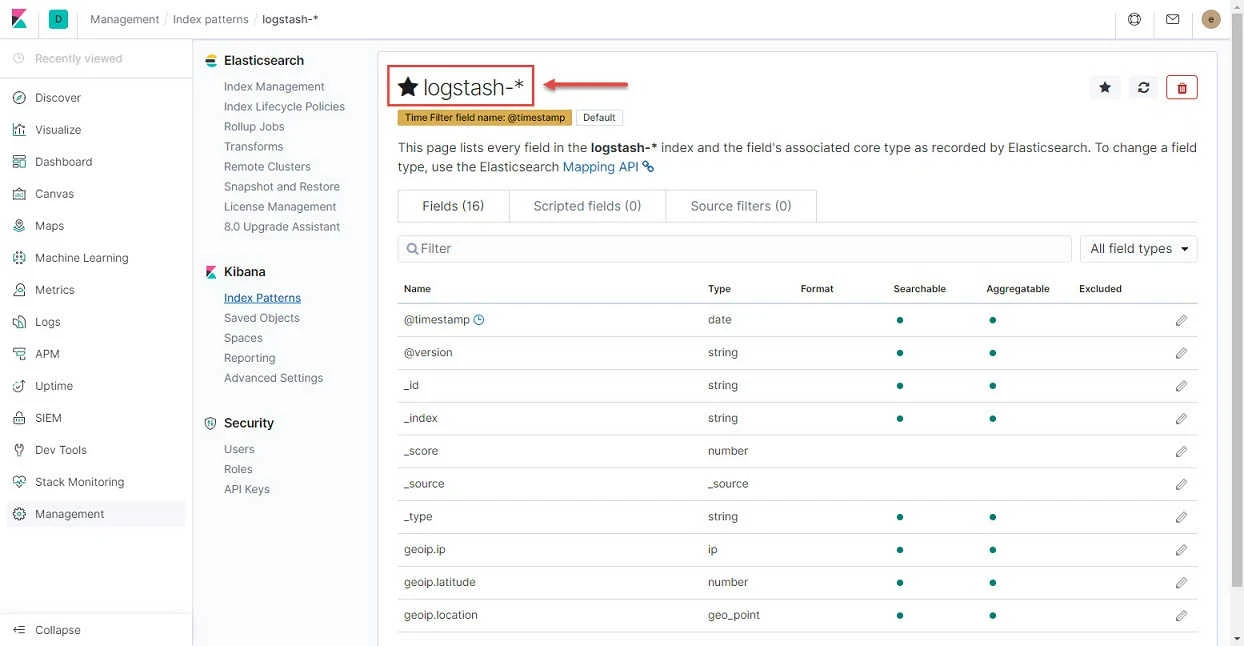Edit the geoip.location field
The width and height of the screenshot is (1244, 646).
tap(1181, 615)
